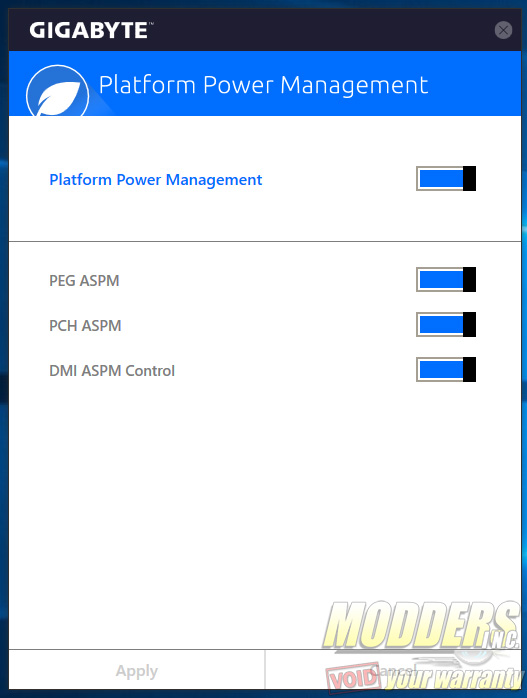
Task: Select the blue Platform Power Management label
Action: (x=155, y=180)
